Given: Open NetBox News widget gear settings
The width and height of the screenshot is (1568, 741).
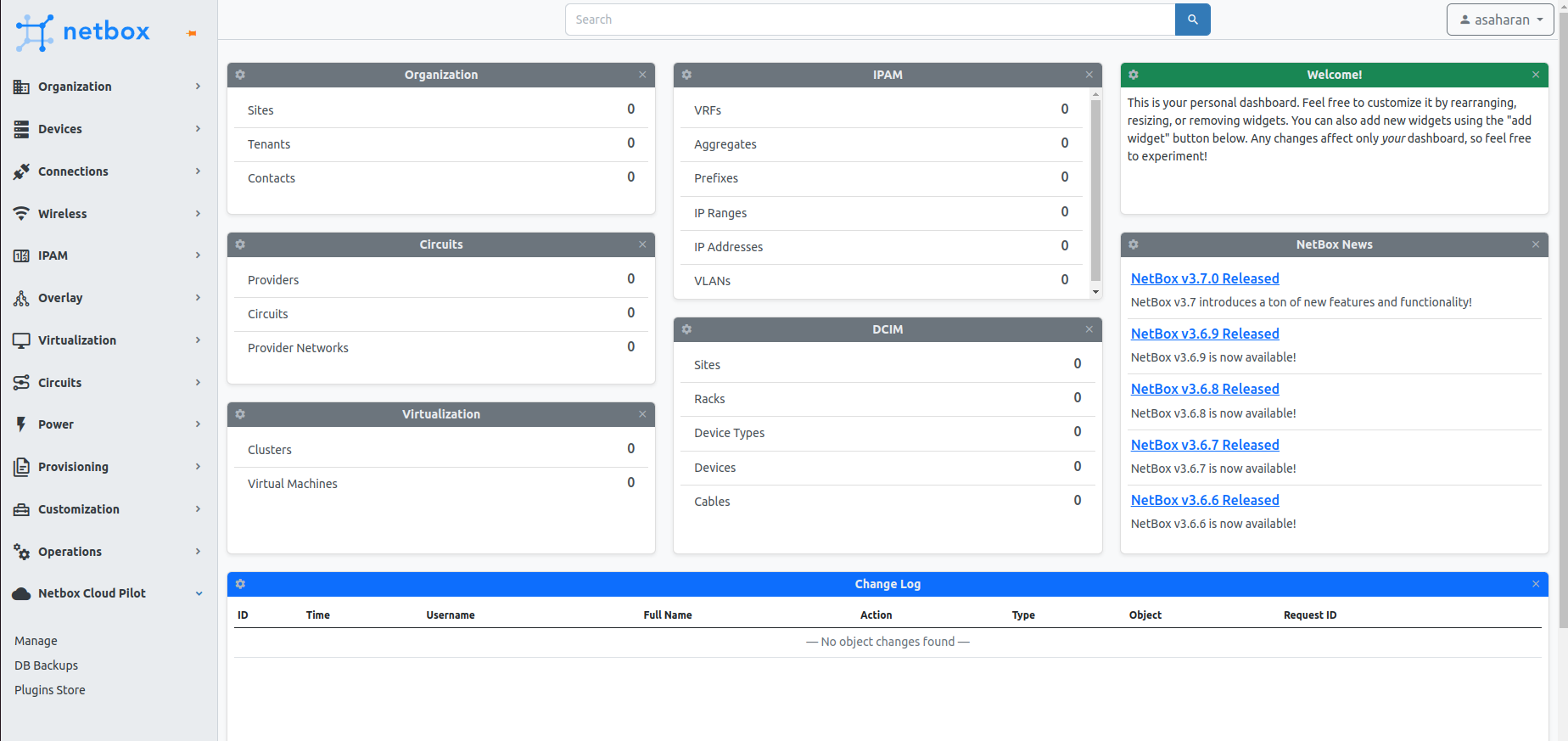Looking at the screenshot, I should (1134, 244).
